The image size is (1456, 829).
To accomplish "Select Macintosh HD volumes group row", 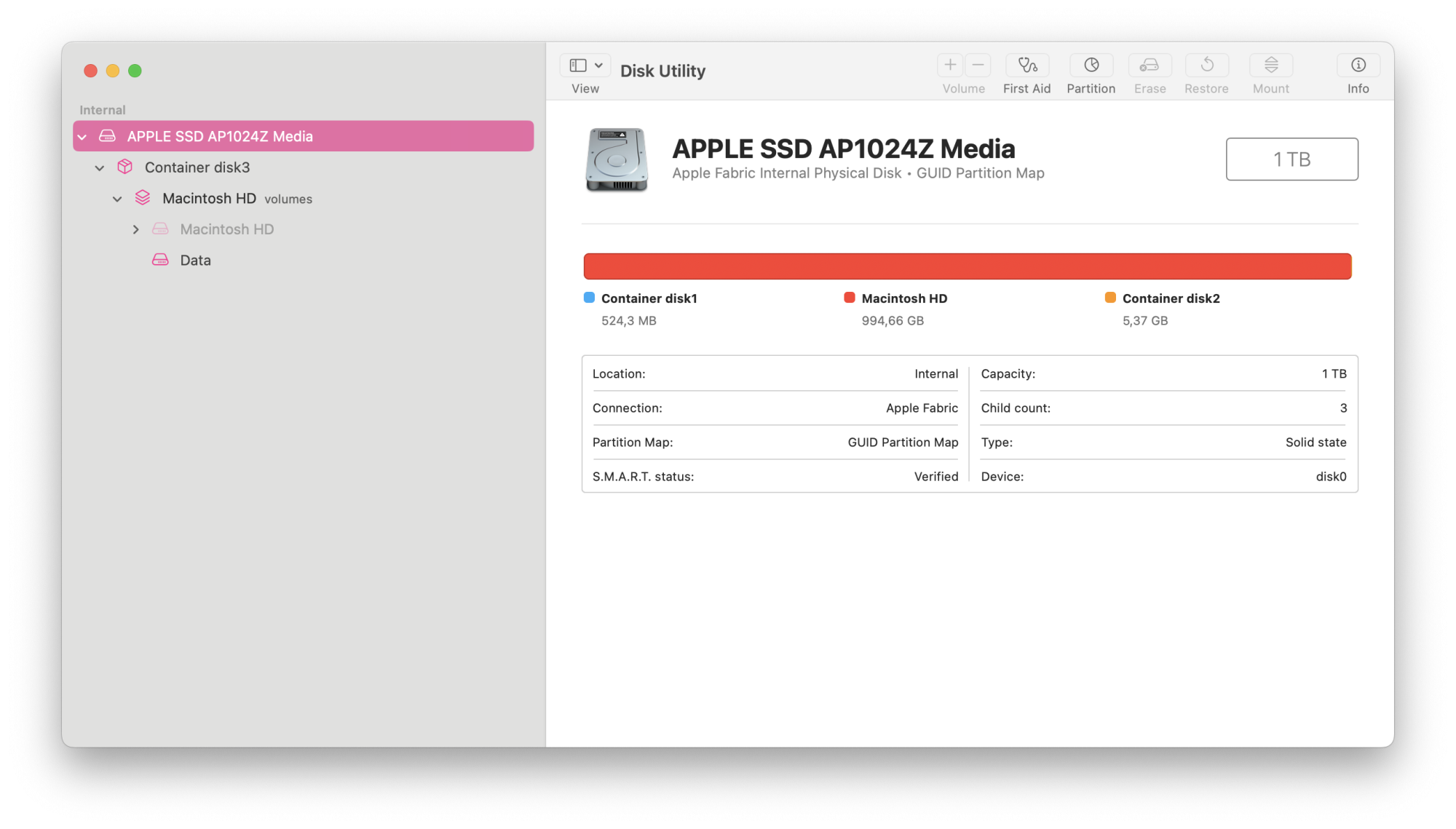I will [209, 199].
